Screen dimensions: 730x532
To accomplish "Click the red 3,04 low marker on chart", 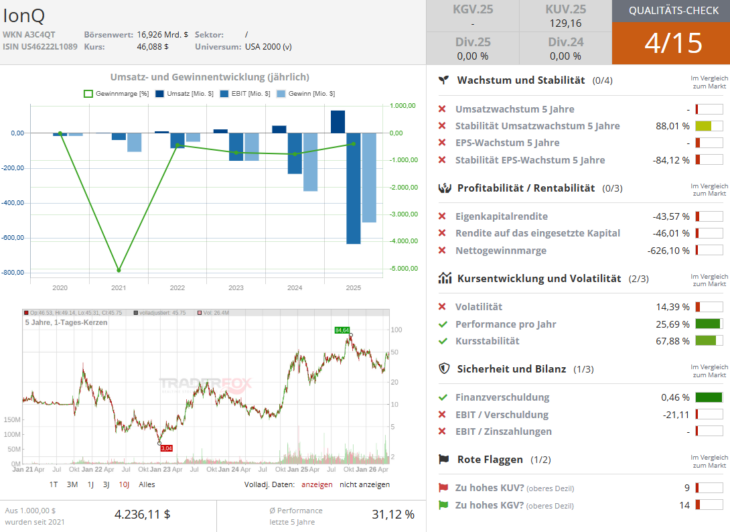I will [166, 448].
